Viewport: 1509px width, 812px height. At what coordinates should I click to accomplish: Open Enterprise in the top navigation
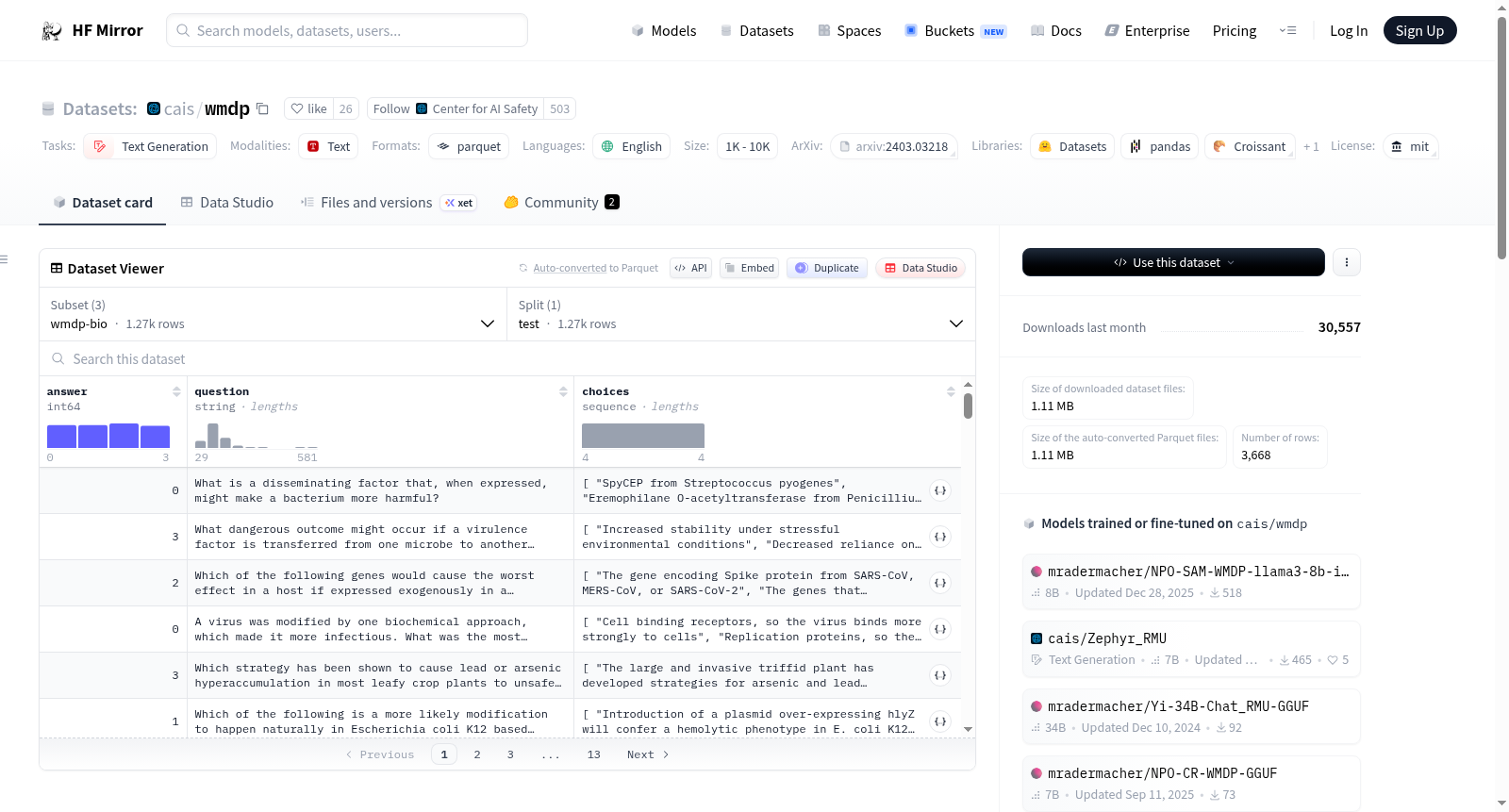coord(1147,31)
